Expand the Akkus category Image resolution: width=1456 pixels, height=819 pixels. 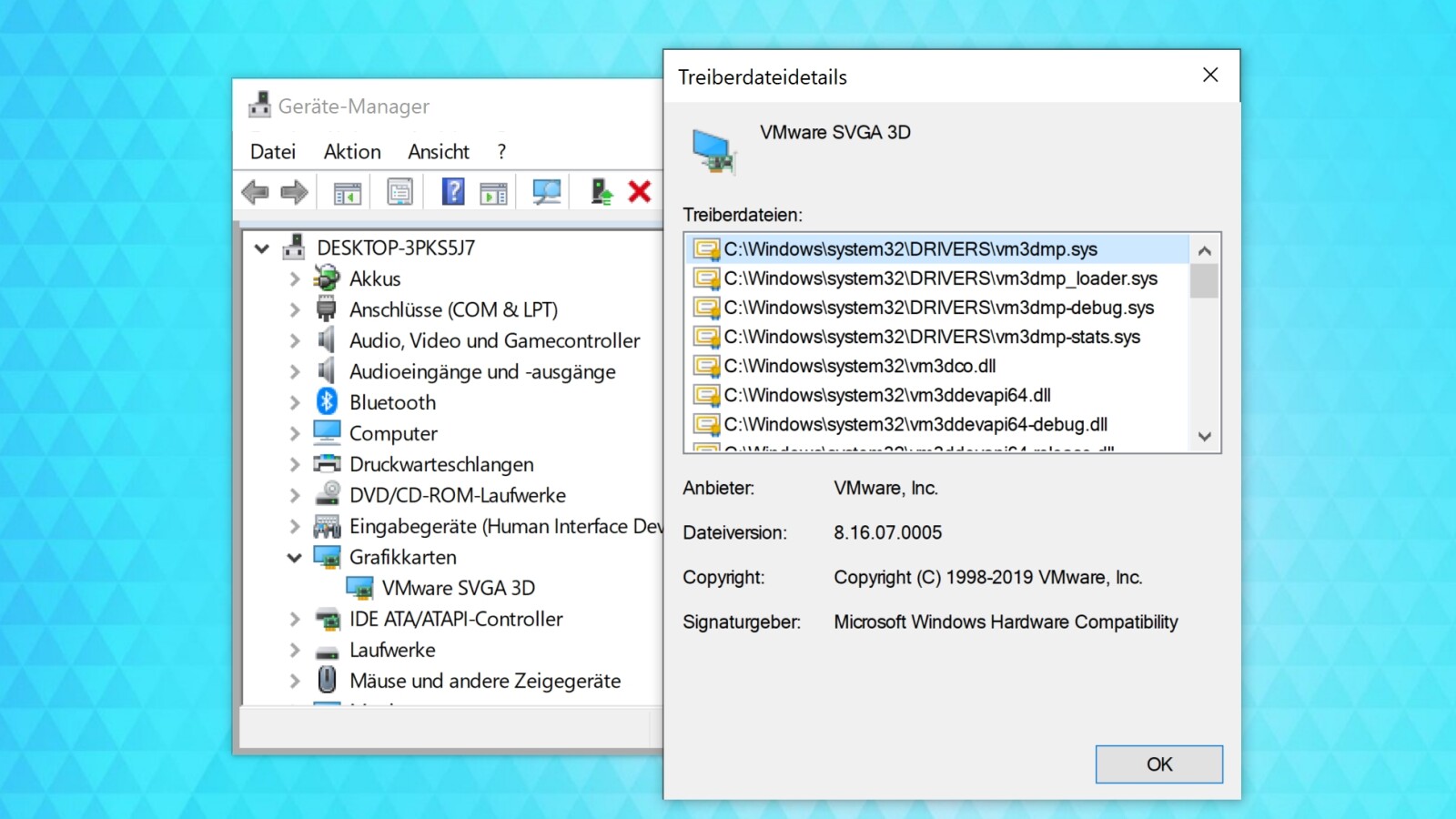point(294,278)
